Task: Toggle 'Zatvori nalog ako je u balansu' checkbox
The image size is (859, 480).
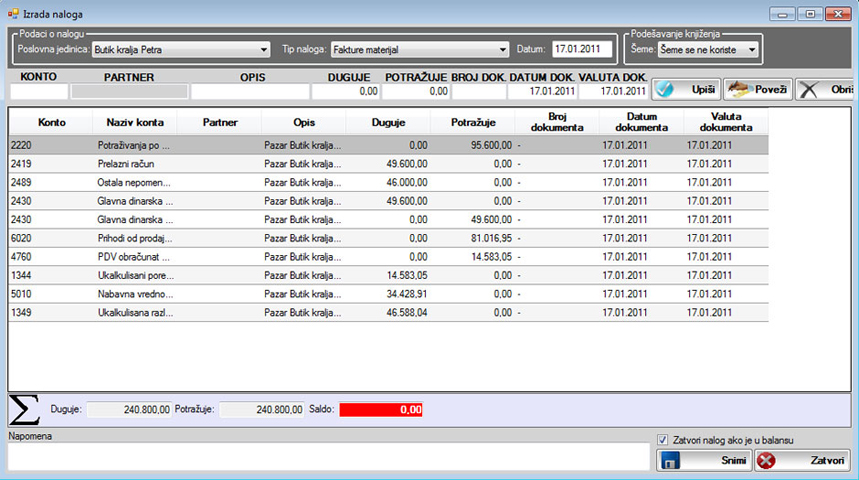Action: point(662,440)
